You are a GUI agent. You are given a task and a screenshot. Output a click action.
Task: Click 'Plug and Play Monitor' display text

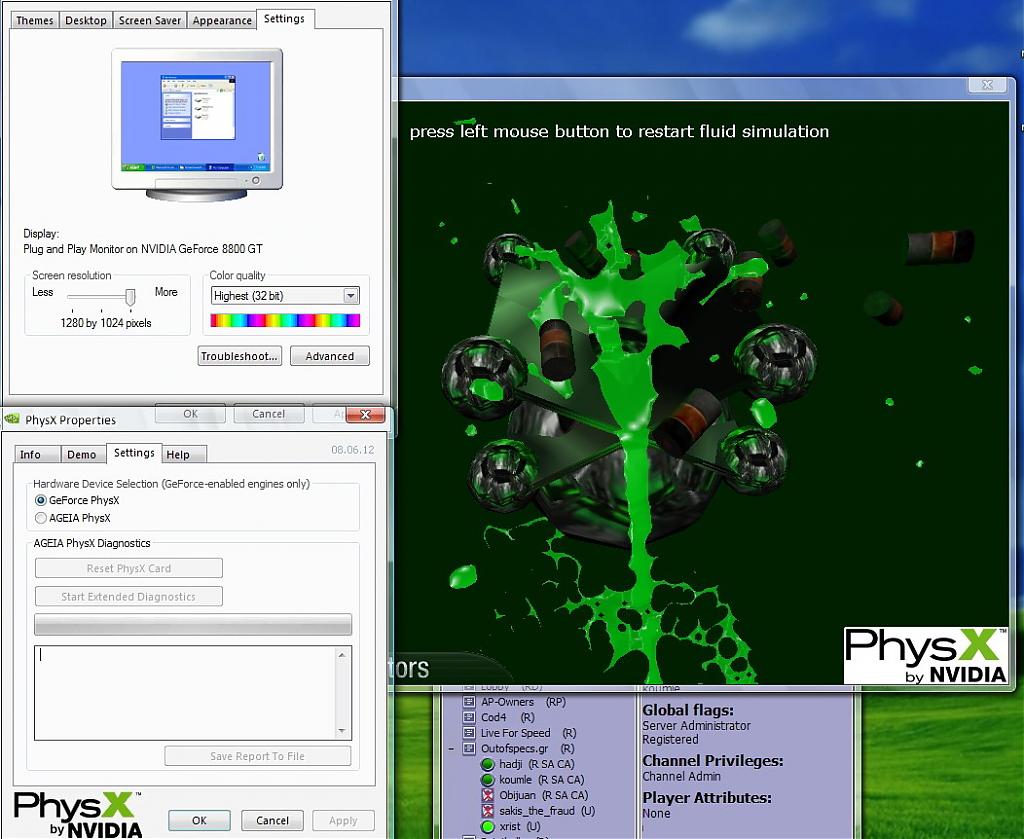[142, 249]
